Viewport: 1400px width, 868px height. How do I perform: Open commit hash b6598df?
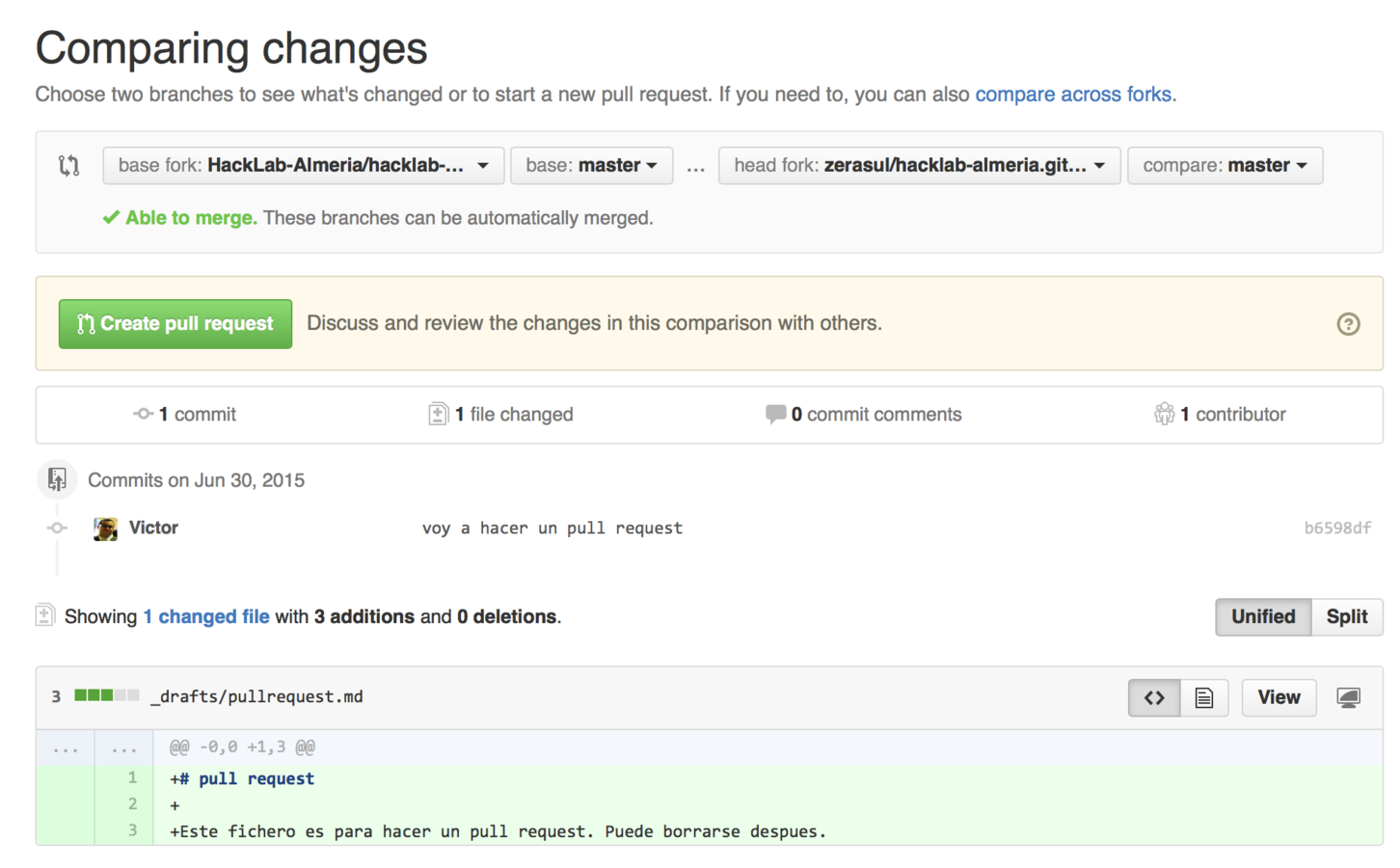(x=1337, y=528)
